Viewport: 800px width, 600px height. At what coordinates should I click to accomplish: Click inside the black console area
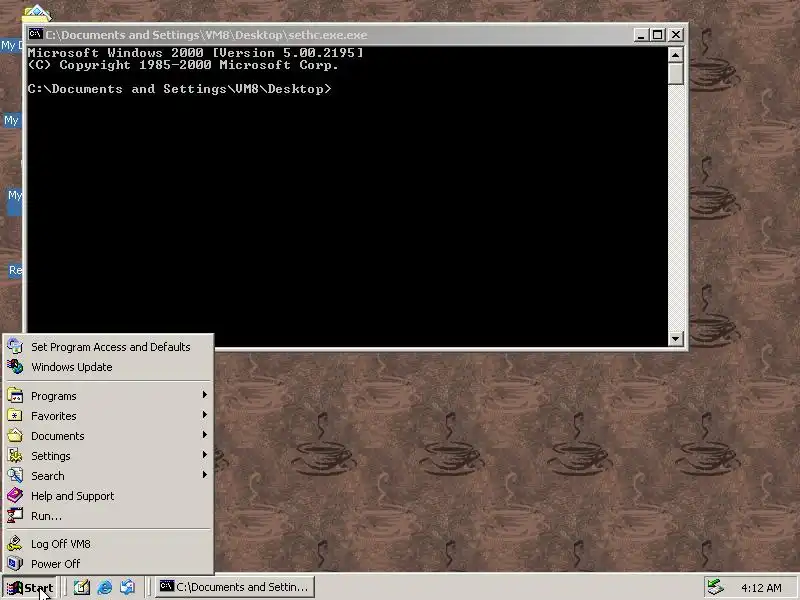point(347,196)
